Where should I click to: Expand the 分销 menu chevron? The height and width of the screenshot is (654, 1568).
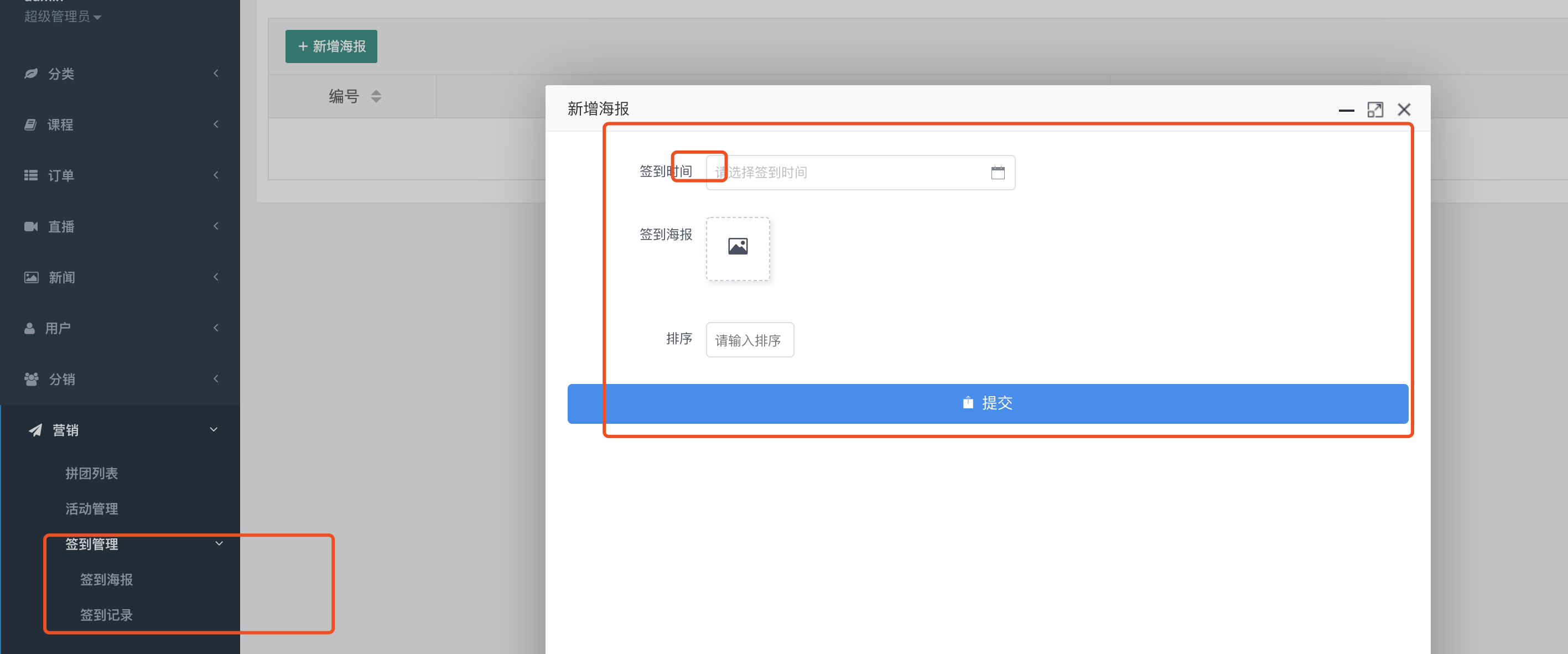tap(216, 379)
